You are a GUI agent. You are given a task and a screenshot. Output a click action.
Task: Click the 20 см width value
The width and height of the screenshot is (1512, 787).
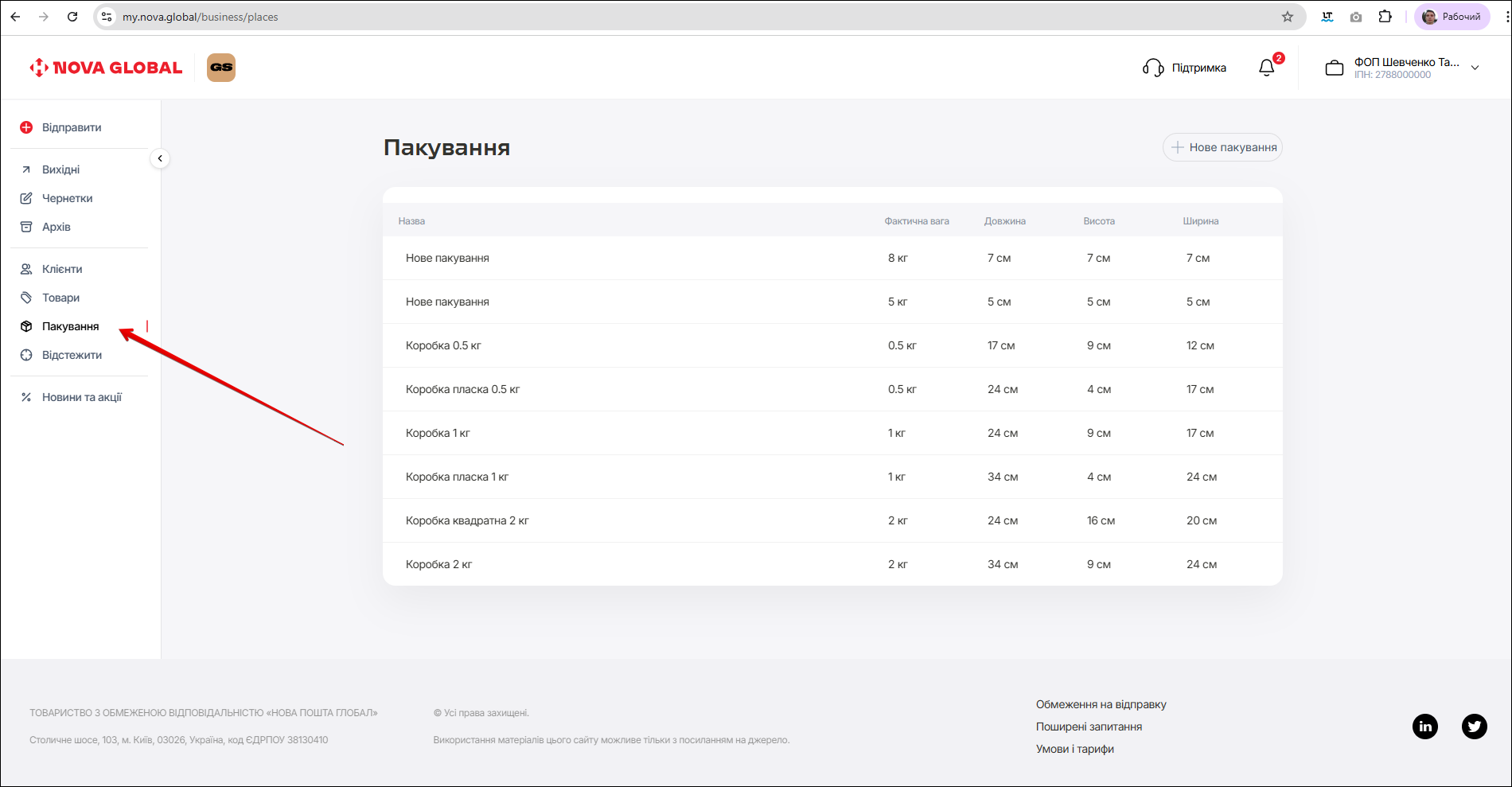[1202, 520]
